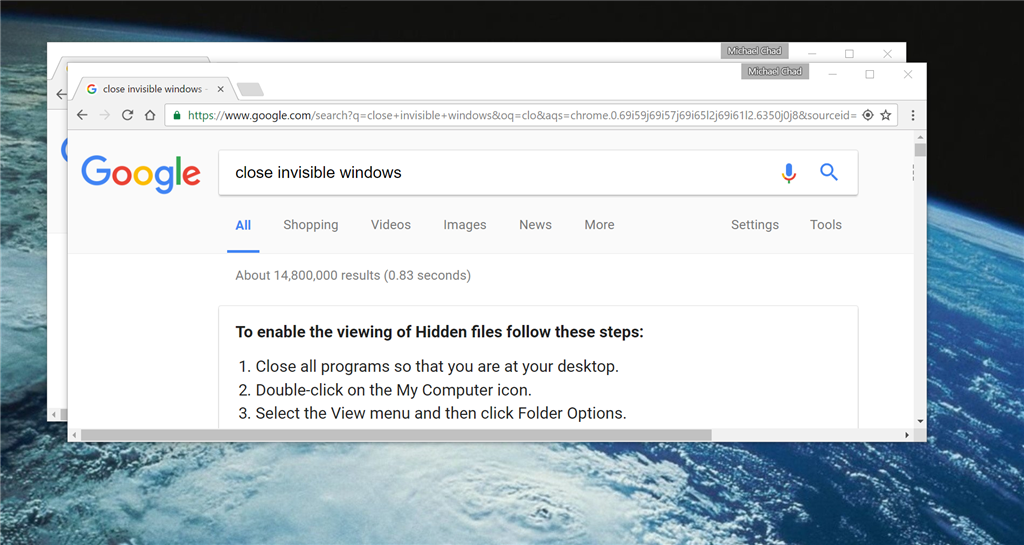This screenshot has height=545, width=1024.
Task: Click step 3 'Select the View menu' text
Action: click(x=441, y=413)
